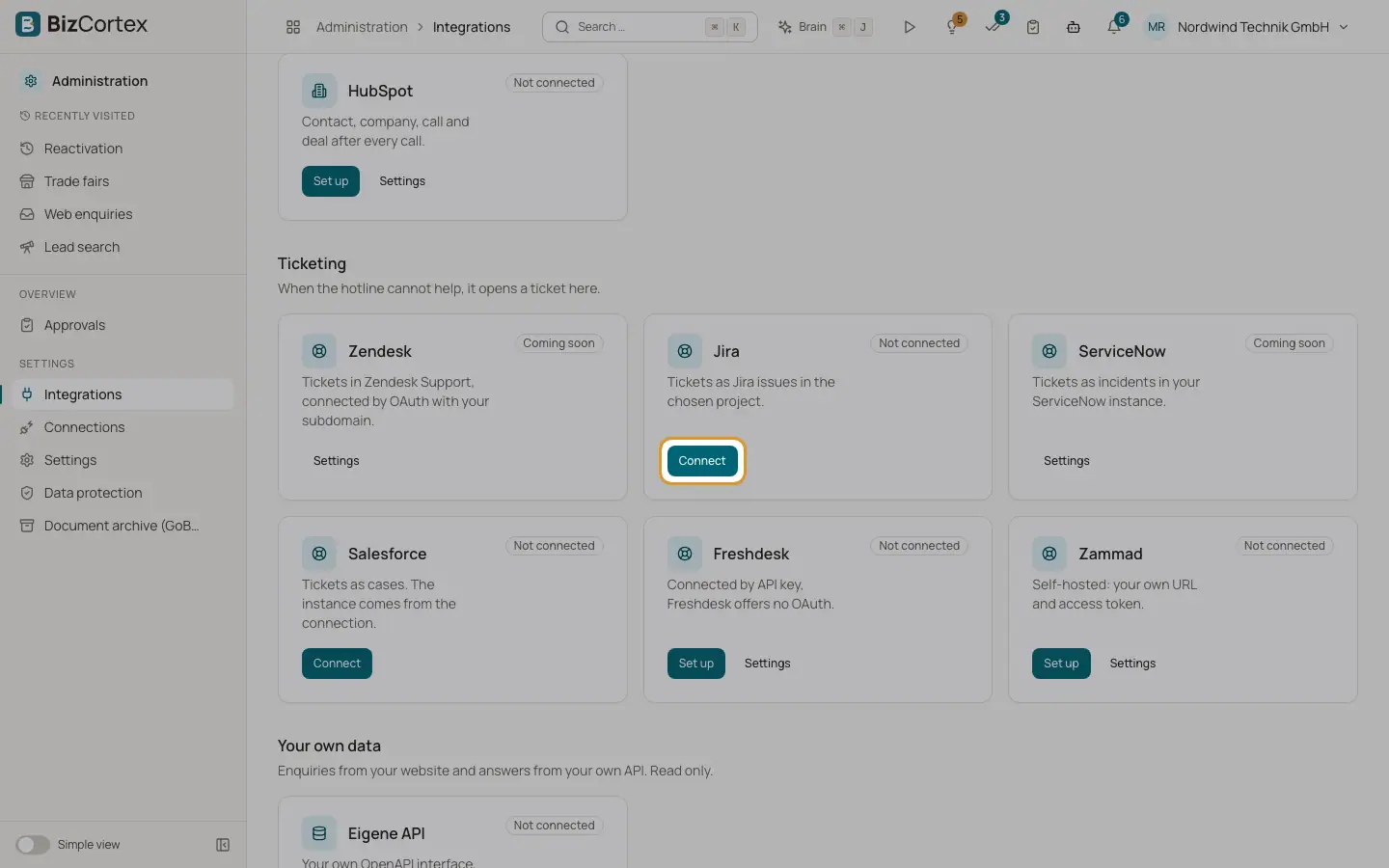The height and width of the screenshot is (868, 1389).
Task: Open the lightbulb tips icon with badge 5
Action: point(953,26)
